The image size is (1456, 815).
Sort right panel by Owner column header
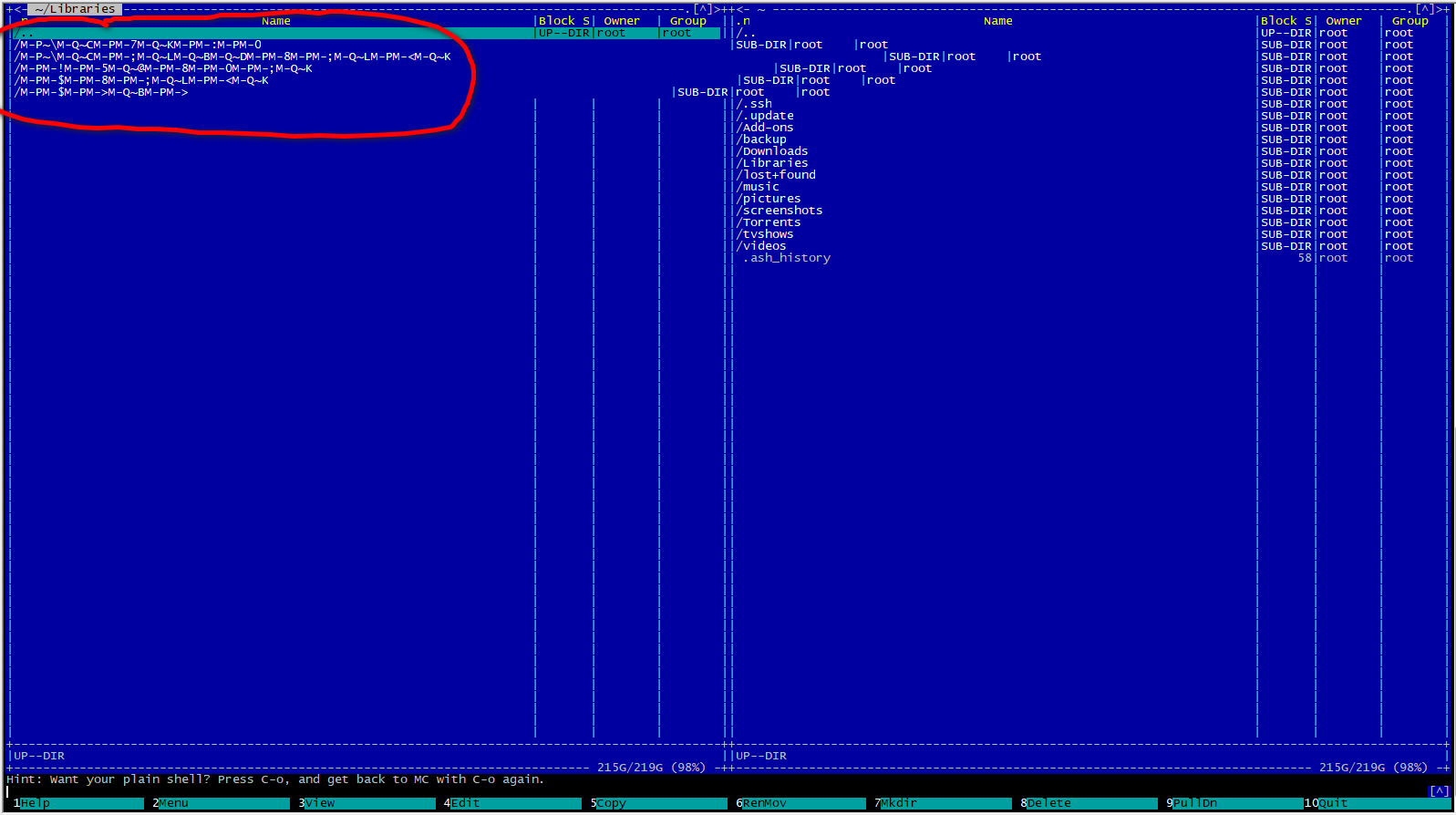click(1343, 21)
